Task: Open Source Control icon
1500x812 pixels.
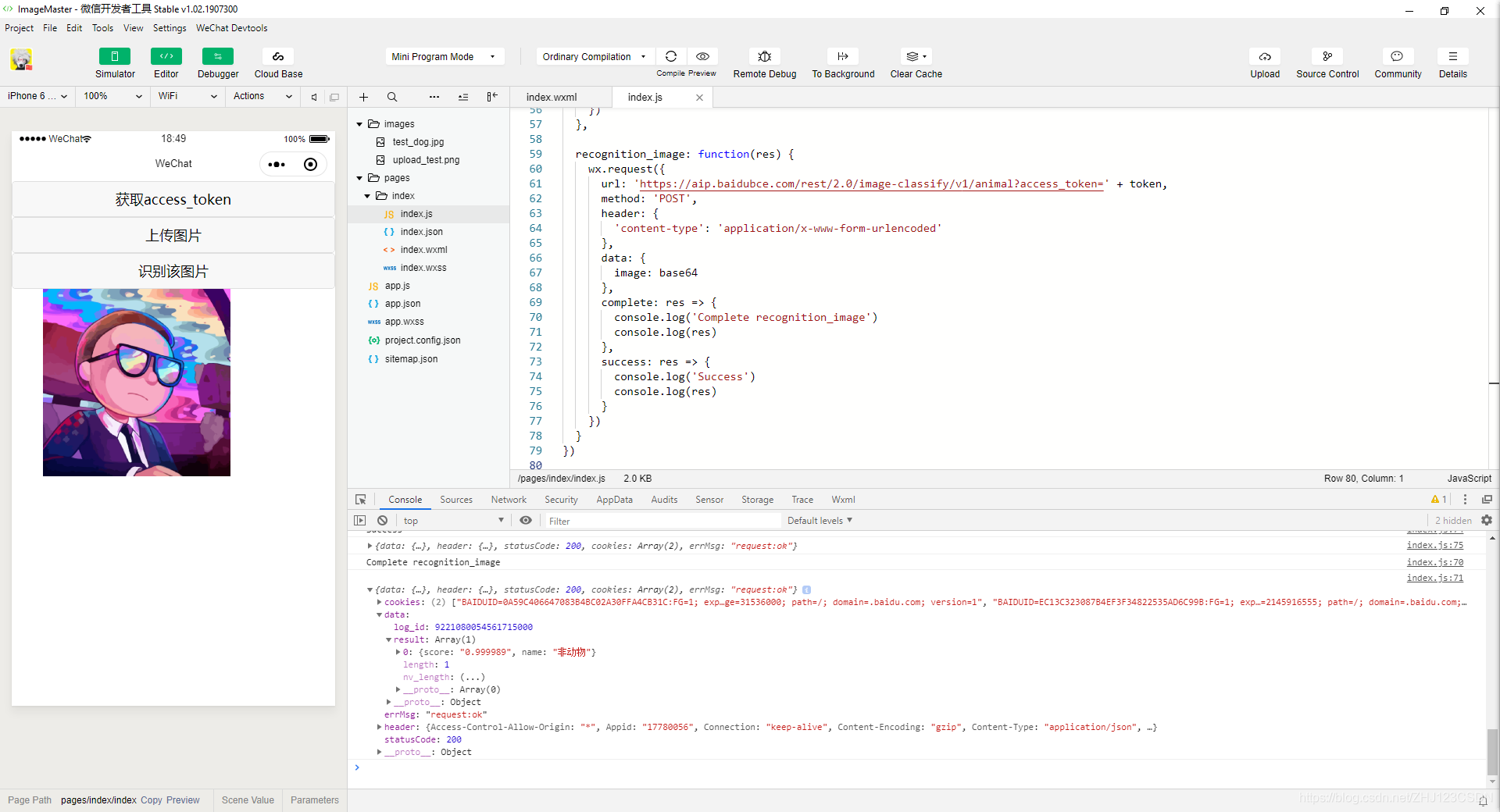Action: pos(1327,56)
